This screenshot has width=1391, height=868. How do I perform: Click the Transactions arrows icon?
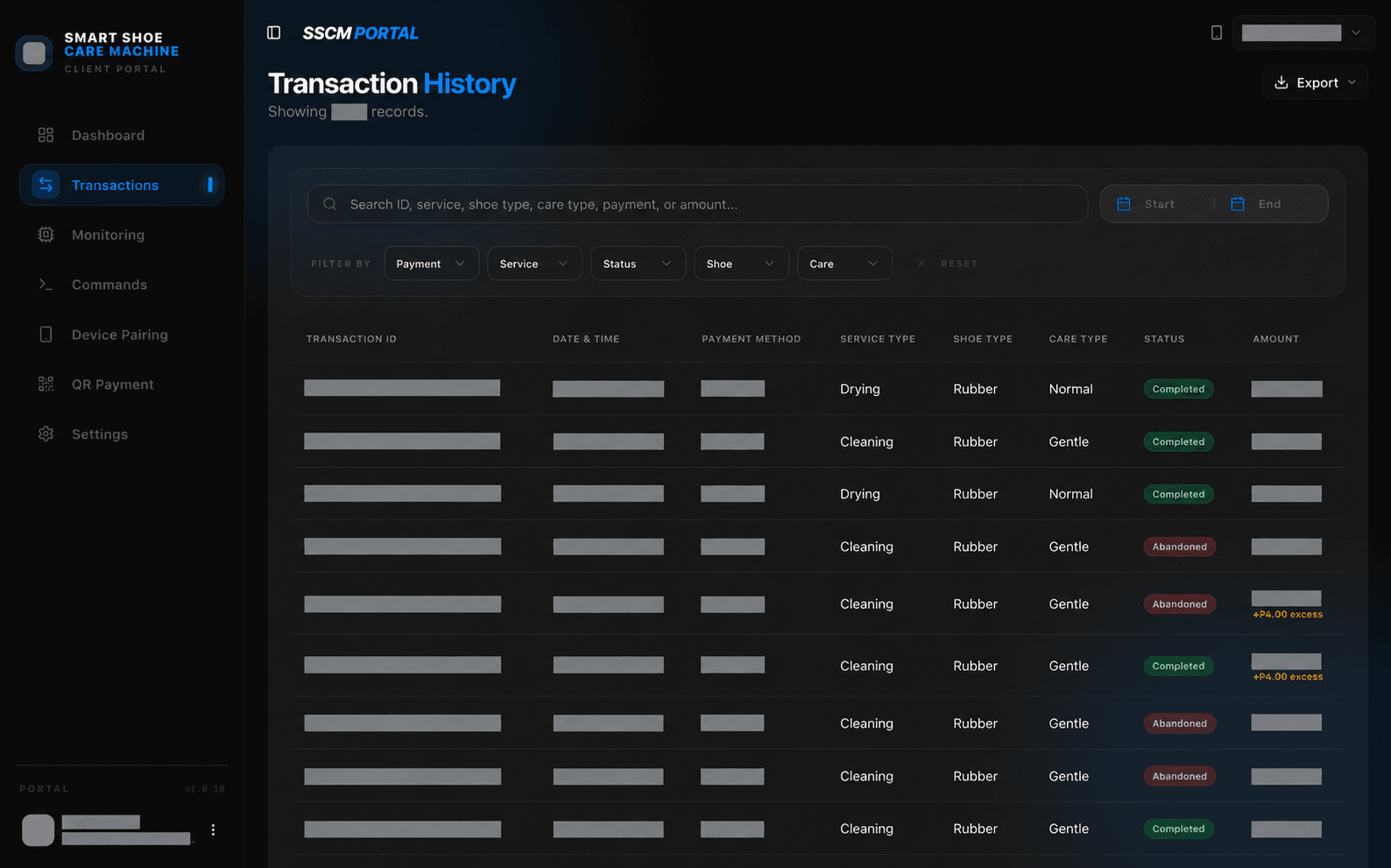coord(46,185)
